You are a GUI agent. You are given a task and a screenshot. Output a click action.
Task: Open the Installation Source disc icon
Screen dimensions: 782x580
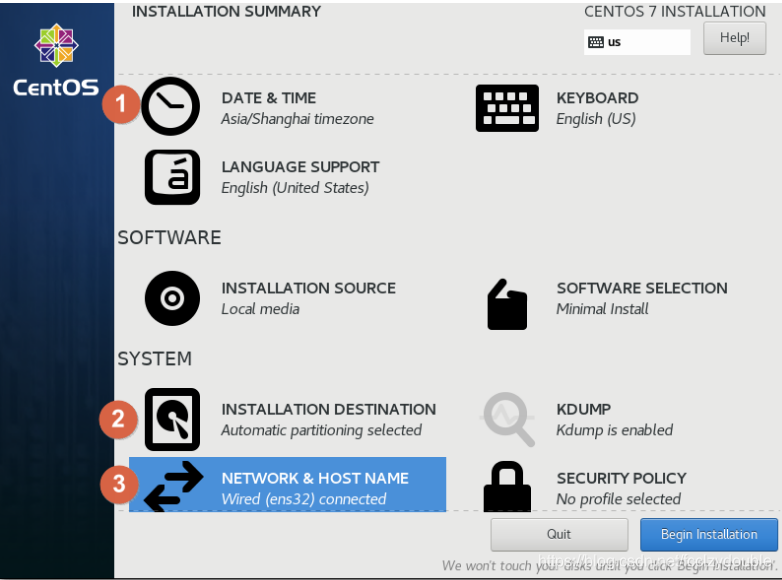tap(172, 298)
